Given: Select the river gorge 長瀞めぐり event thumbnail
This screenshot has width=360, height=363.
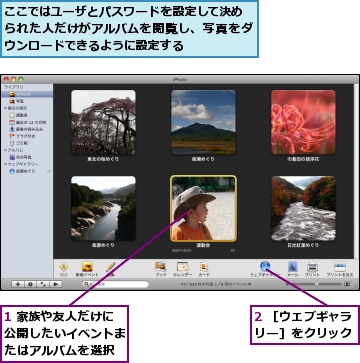Looking at the screenshot, I should [x=103, y=208].
